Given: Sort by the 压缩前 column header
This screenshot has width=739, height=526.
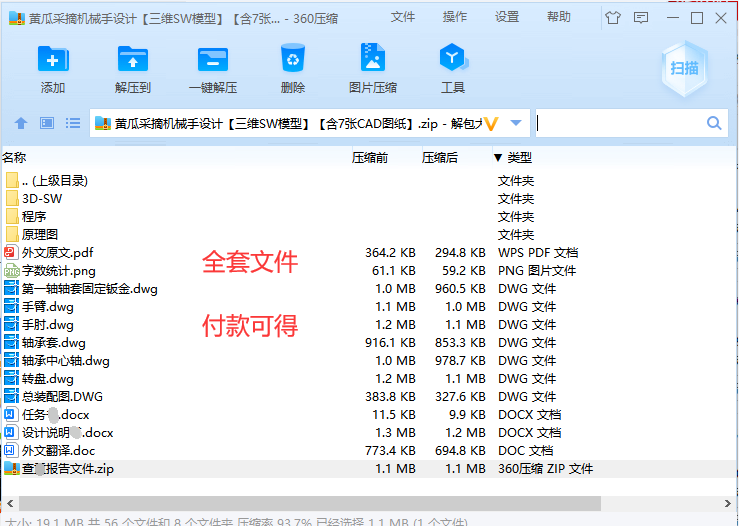Looking at the screenshot, I should click(x=370, y=157).
